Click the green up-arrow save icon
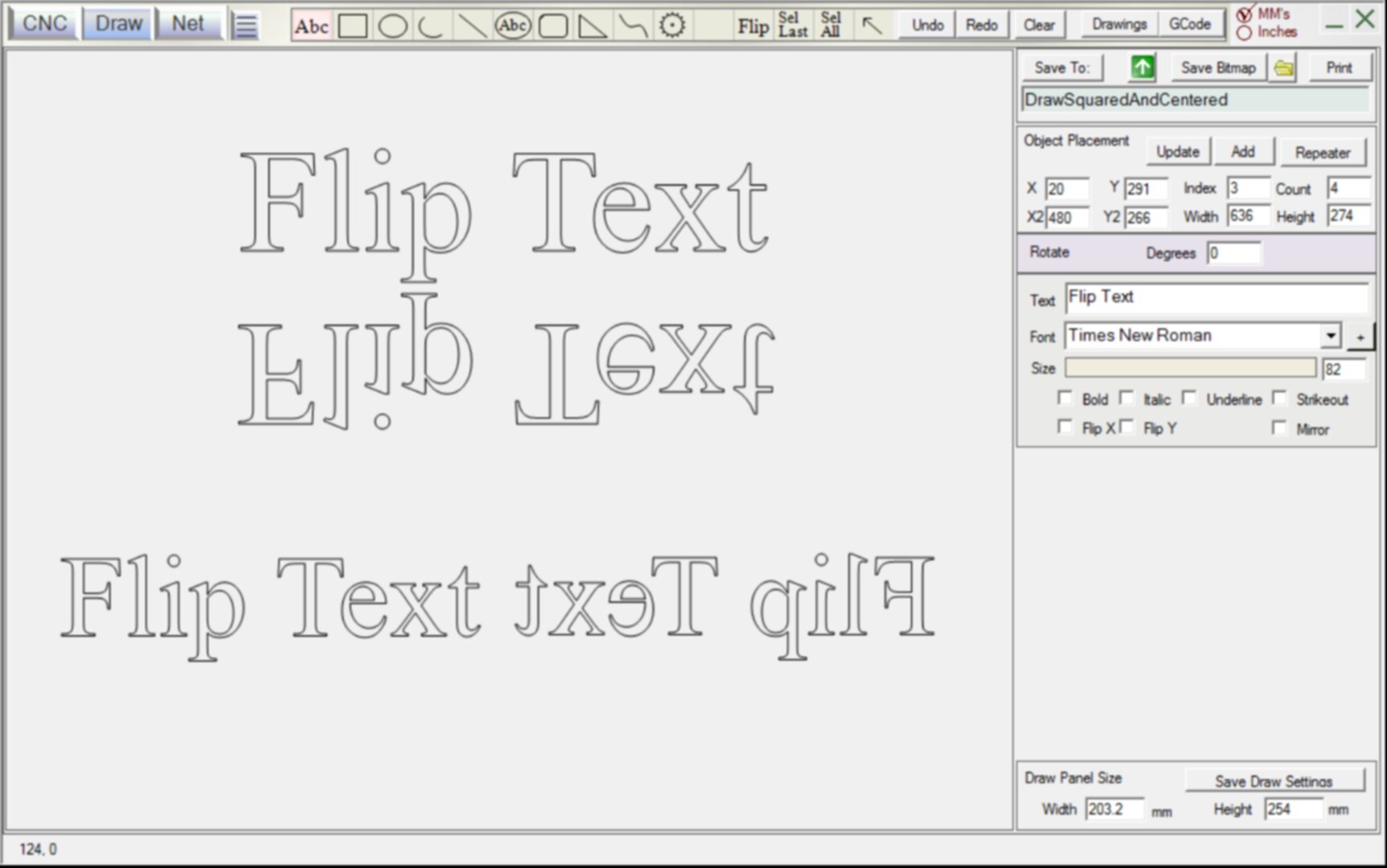Screen dimensions: 1387x868 click(1142, 68)
